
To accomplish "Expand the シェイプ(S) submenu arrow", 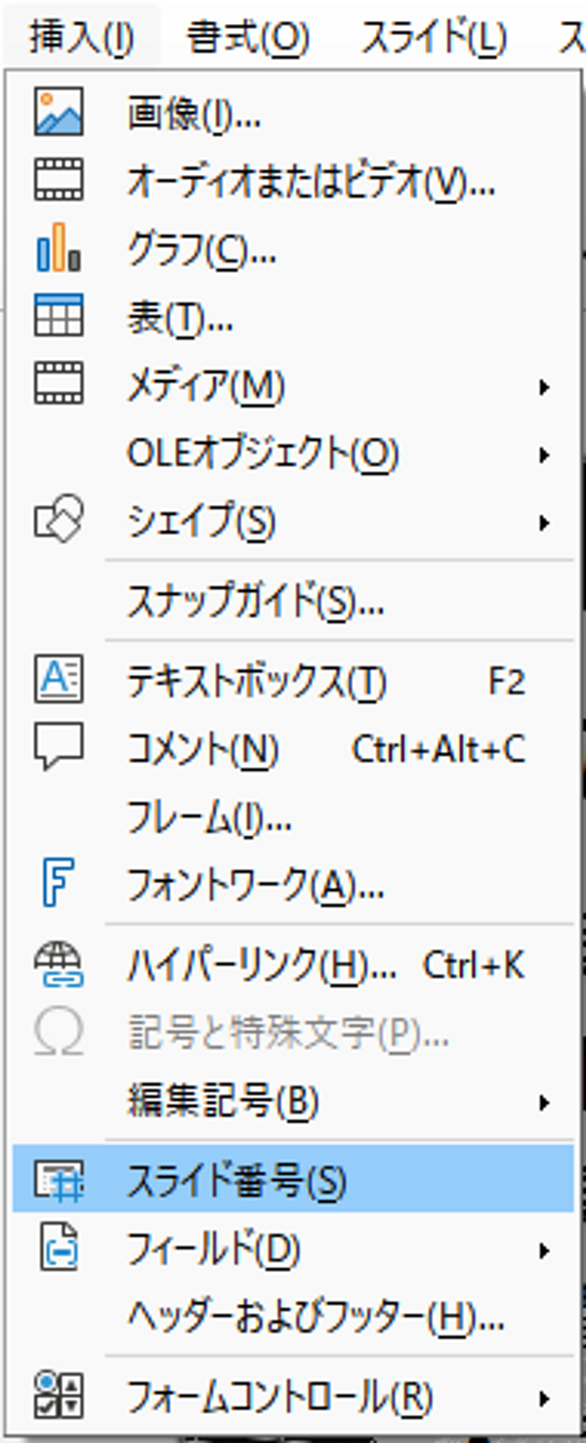I will [544, 522].
